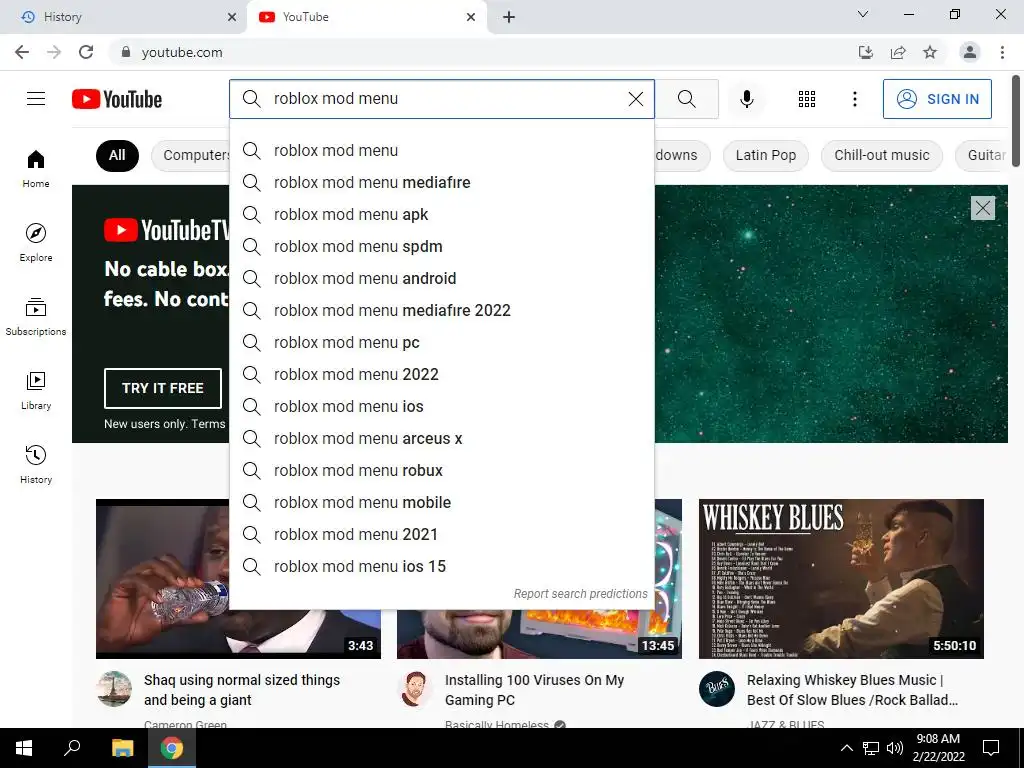Click the magnifier search submit button
The image size is (1024, 768).
point(686,99)
